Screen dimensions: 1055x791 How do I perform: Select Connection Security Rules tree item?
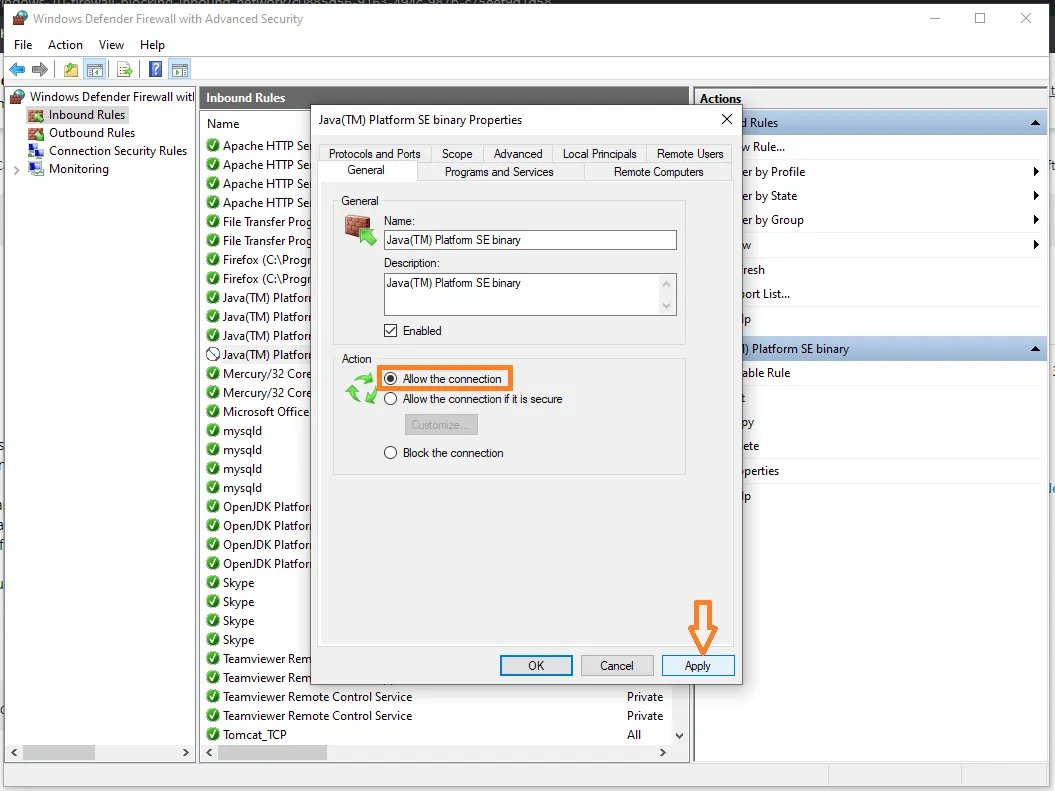point(118,151)
